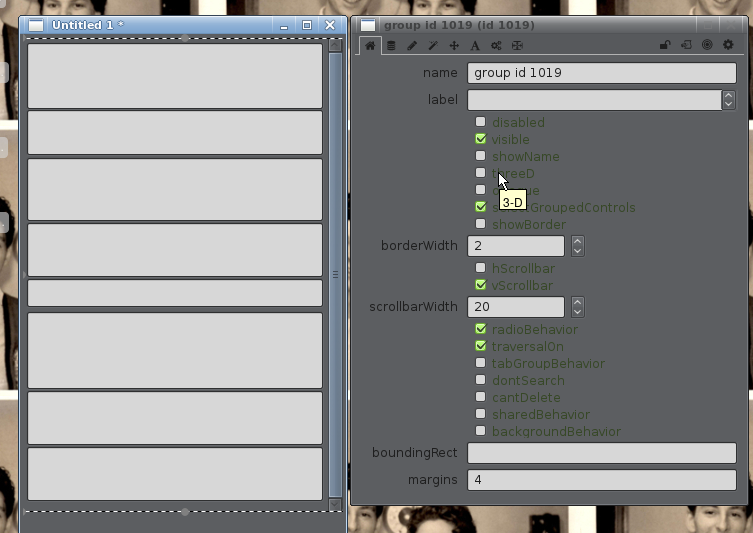Open the four-way arrows position pane

click(454, 45)
